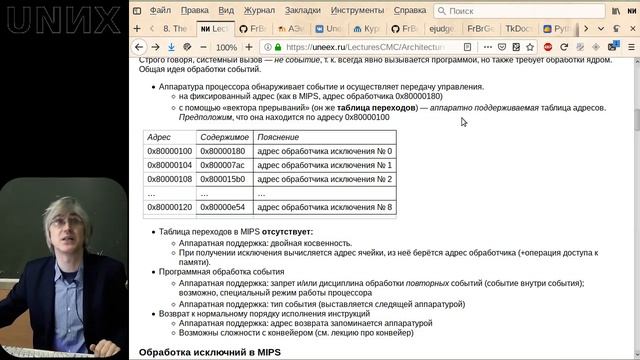Expand the list-all-tabs dropdown arrow
The height and width of the screenshot is (360, 640).
coord(601,29)
